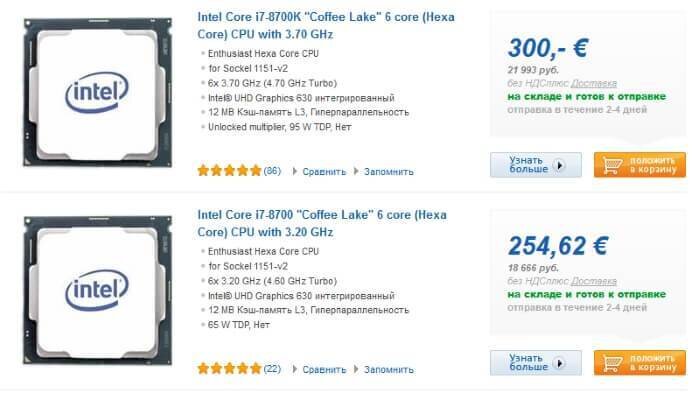The width and height of the screenshot is (700, 394).
Task: Click 'Сравнить' for the i7-8700K
Action: coord(324,172)
